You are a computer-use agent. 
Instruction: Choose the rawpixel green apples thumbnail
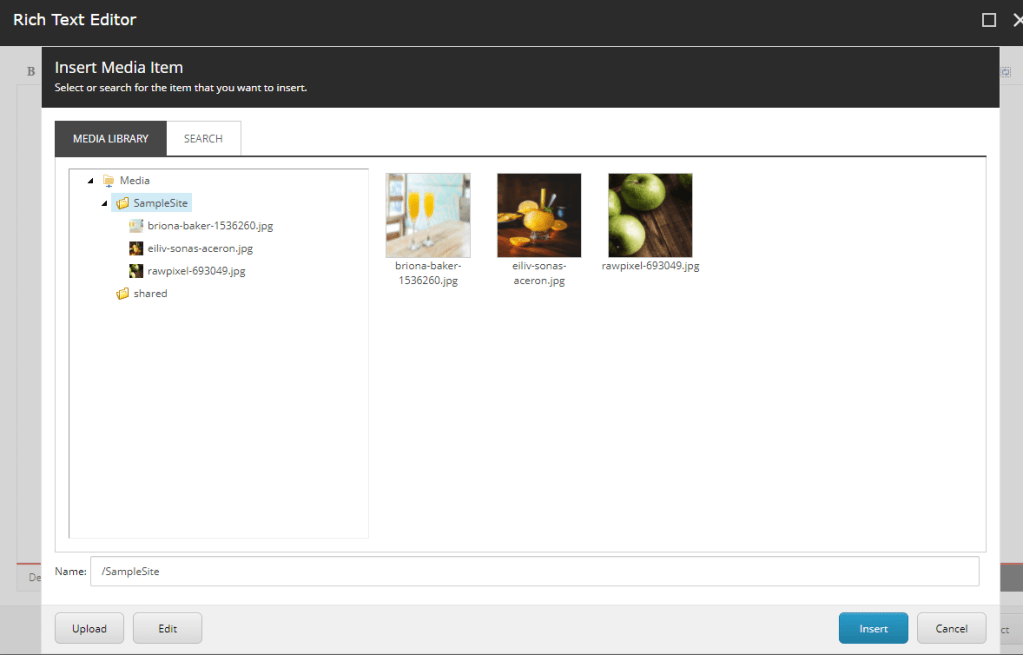[650, 215]
